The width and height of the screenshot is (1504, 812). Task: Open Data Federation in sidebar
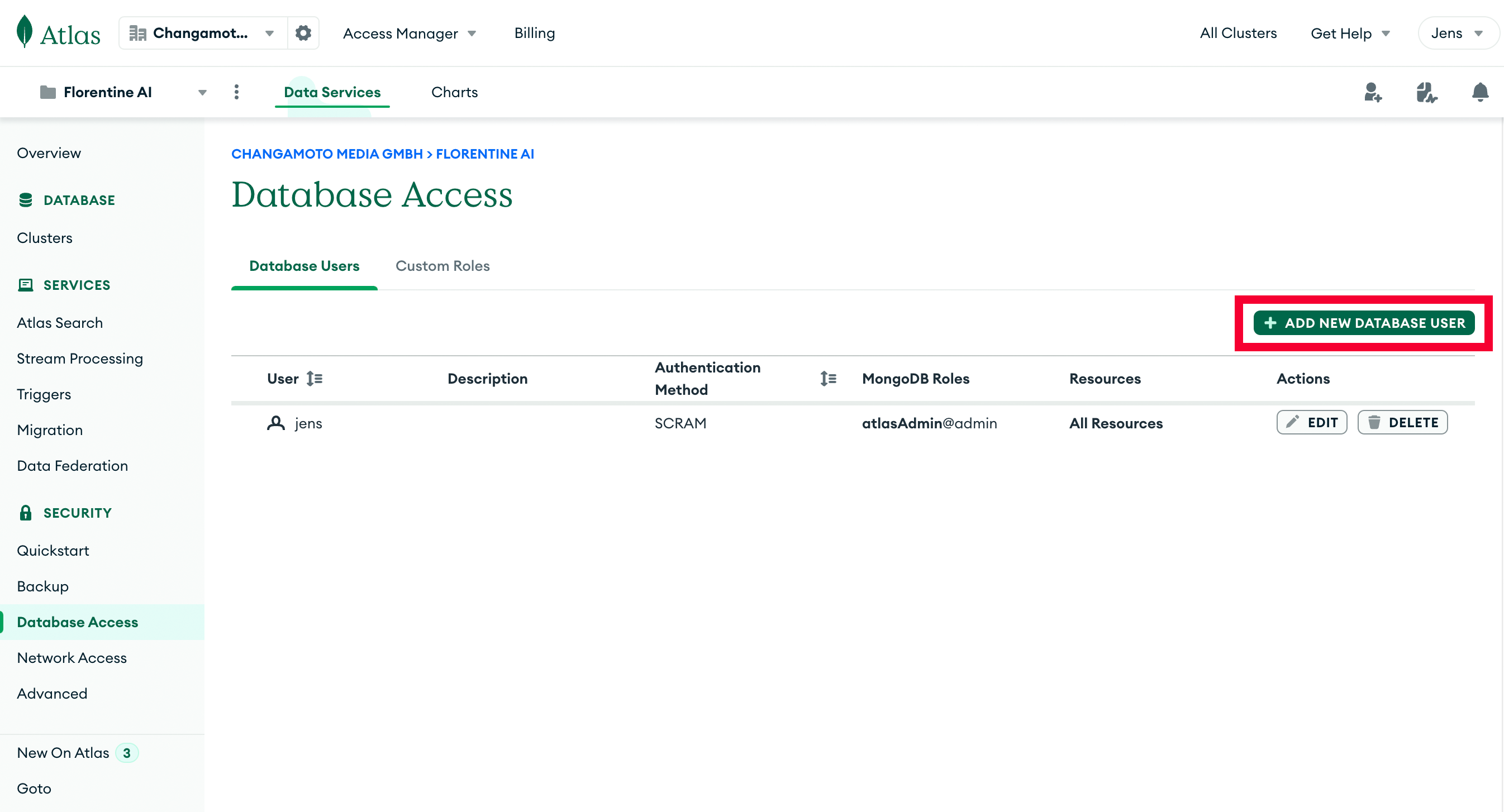pyautogui.click(x=73, y=466)
